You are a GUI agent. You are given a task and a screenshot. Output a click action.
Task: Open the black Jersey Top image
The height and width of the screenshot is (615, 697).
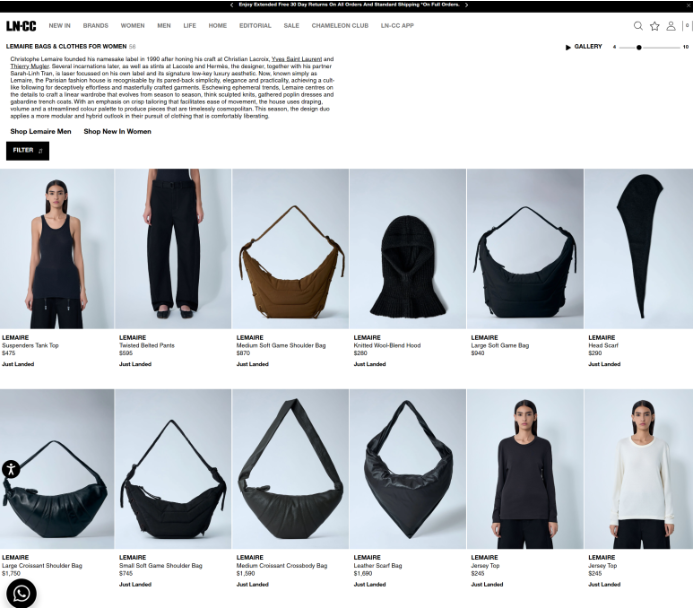tap(525, 469)
